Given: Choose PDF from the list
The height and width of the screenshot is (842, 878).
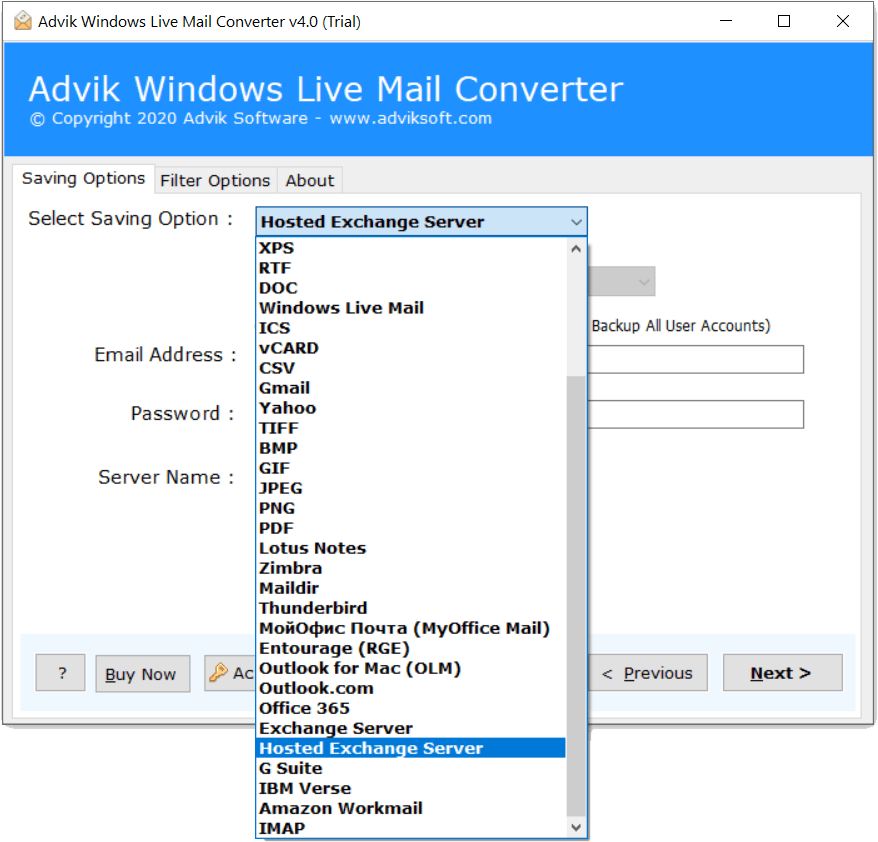Looking at the screenshot, I should point(411,528).
